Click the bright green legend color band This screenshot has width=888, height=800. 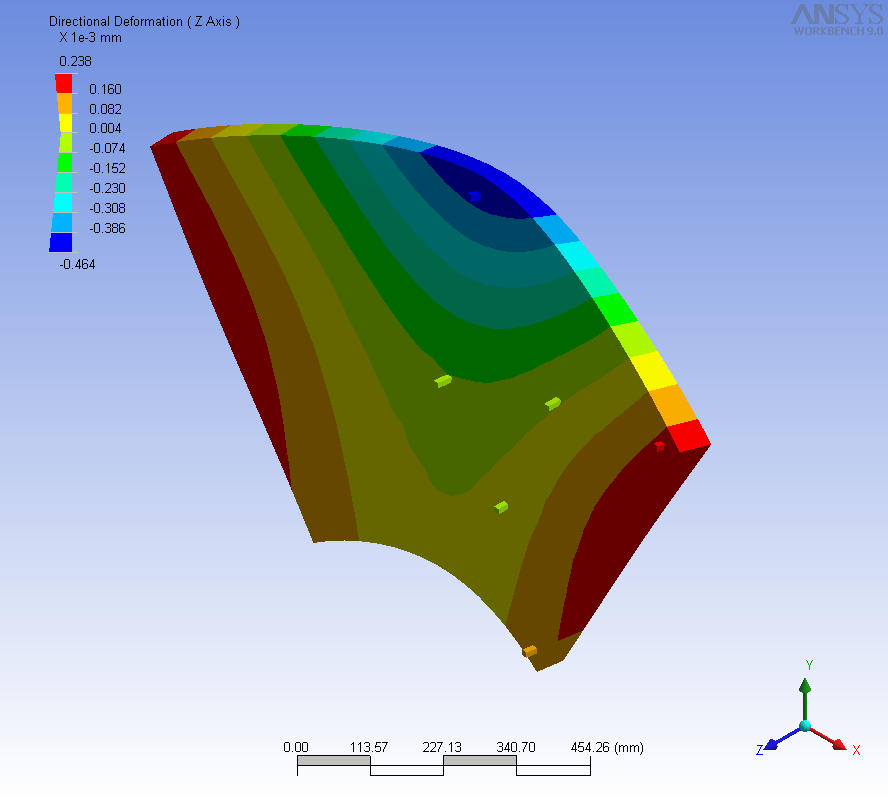point(66,162)
